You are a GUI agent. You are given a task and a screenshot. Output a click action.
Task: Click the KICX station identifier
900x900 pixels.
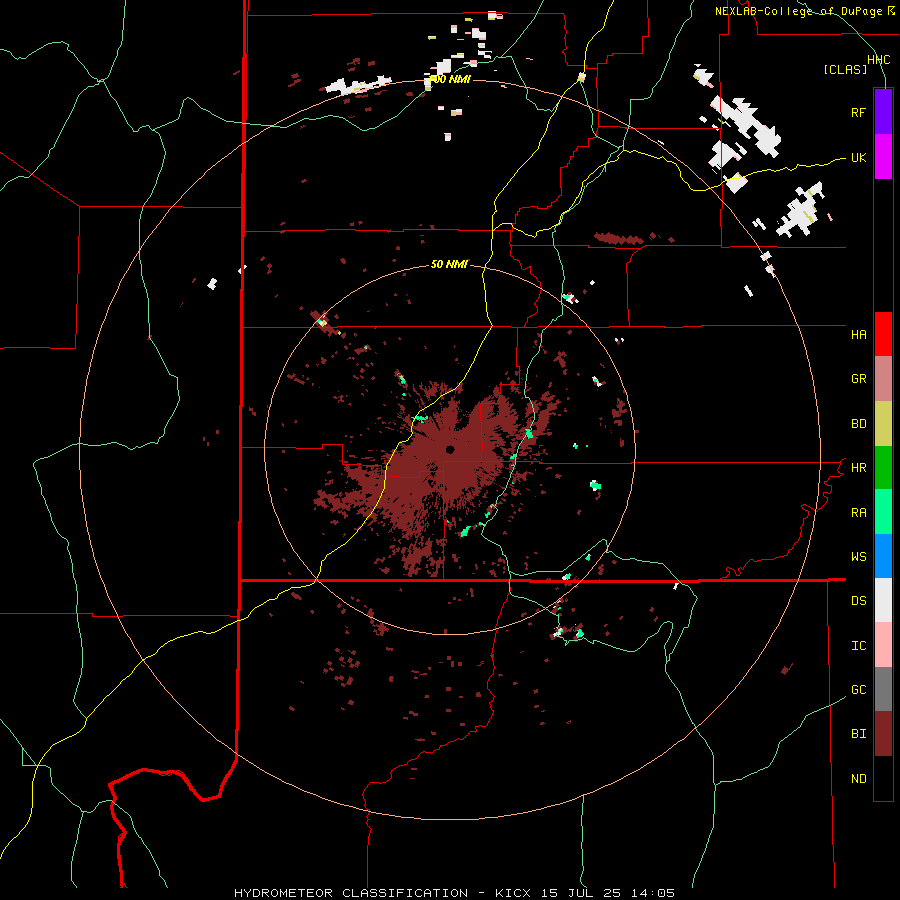513,893
